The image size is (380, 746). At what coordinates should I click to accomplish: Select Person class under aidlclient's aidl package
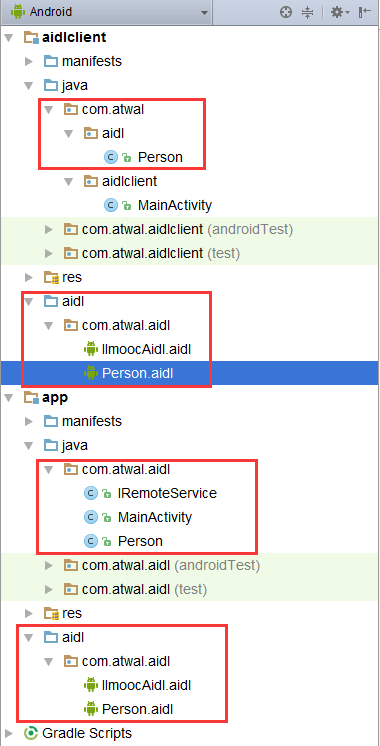(x=160, y=157)
